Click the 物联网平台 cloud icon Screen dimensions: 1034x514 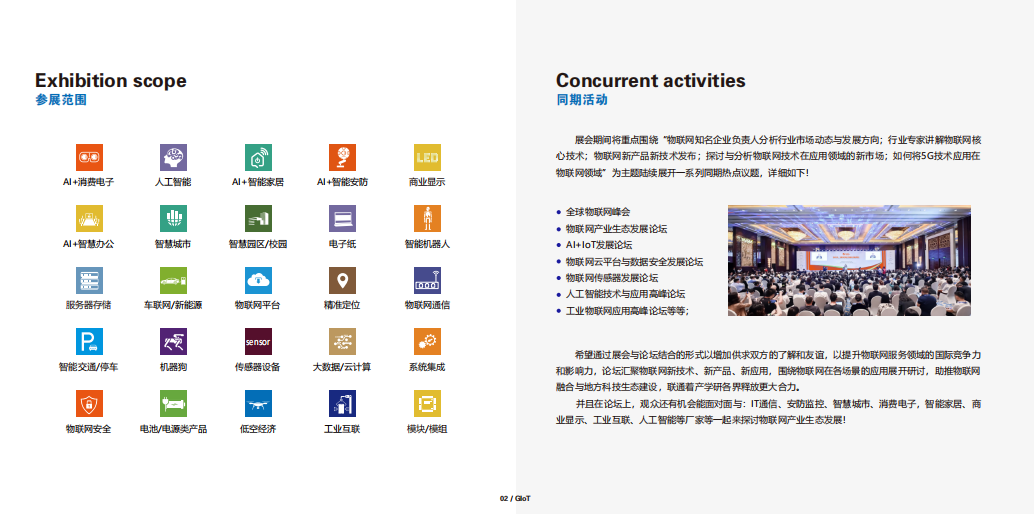(x=258, y=280)
